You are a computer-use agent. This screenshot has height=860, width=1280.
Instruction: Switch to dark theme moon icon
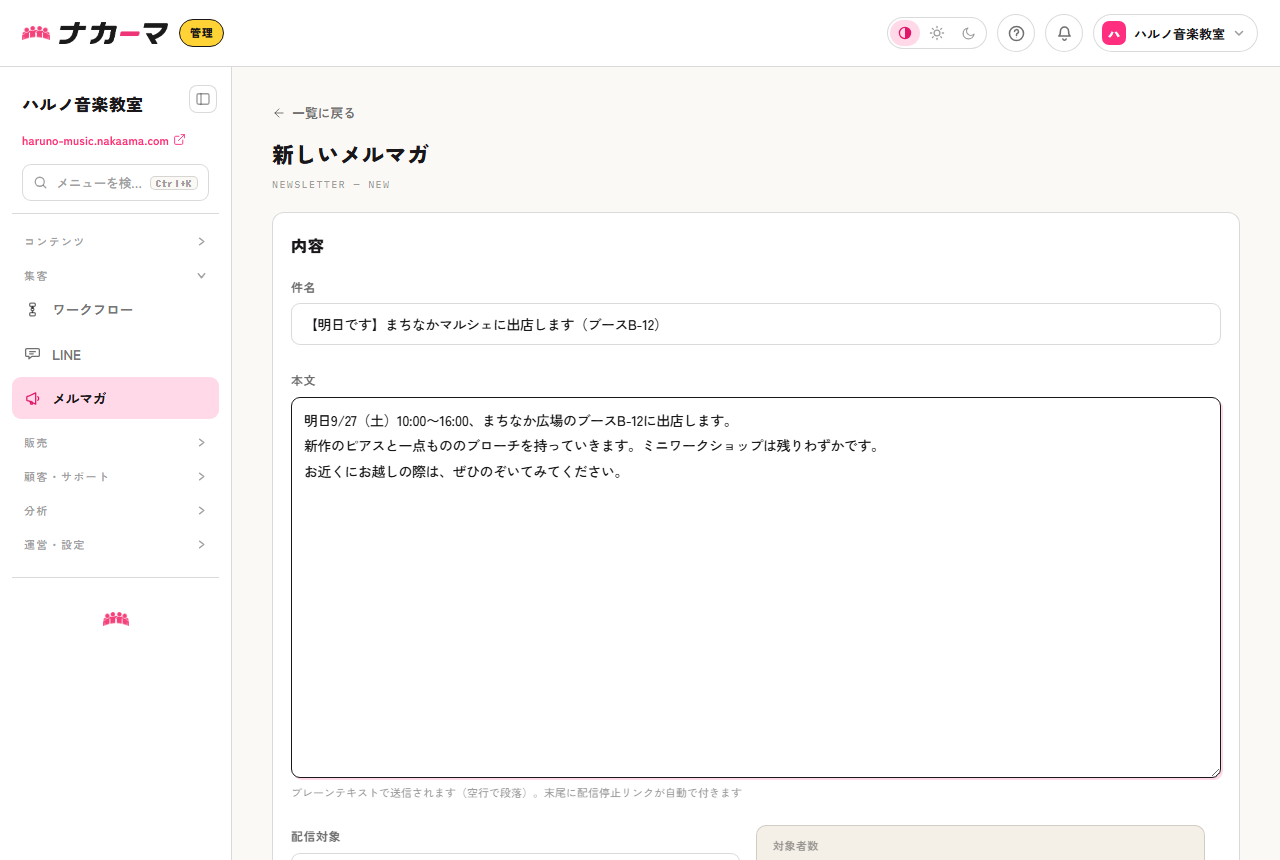click(968, 33)
